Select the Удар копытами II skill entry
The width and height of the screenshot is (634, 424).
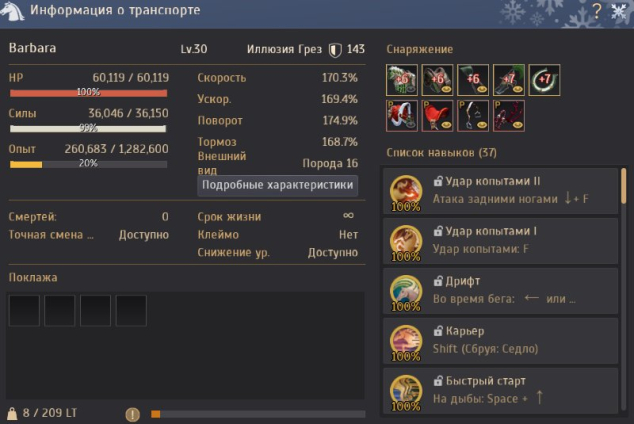coord(501,191)
